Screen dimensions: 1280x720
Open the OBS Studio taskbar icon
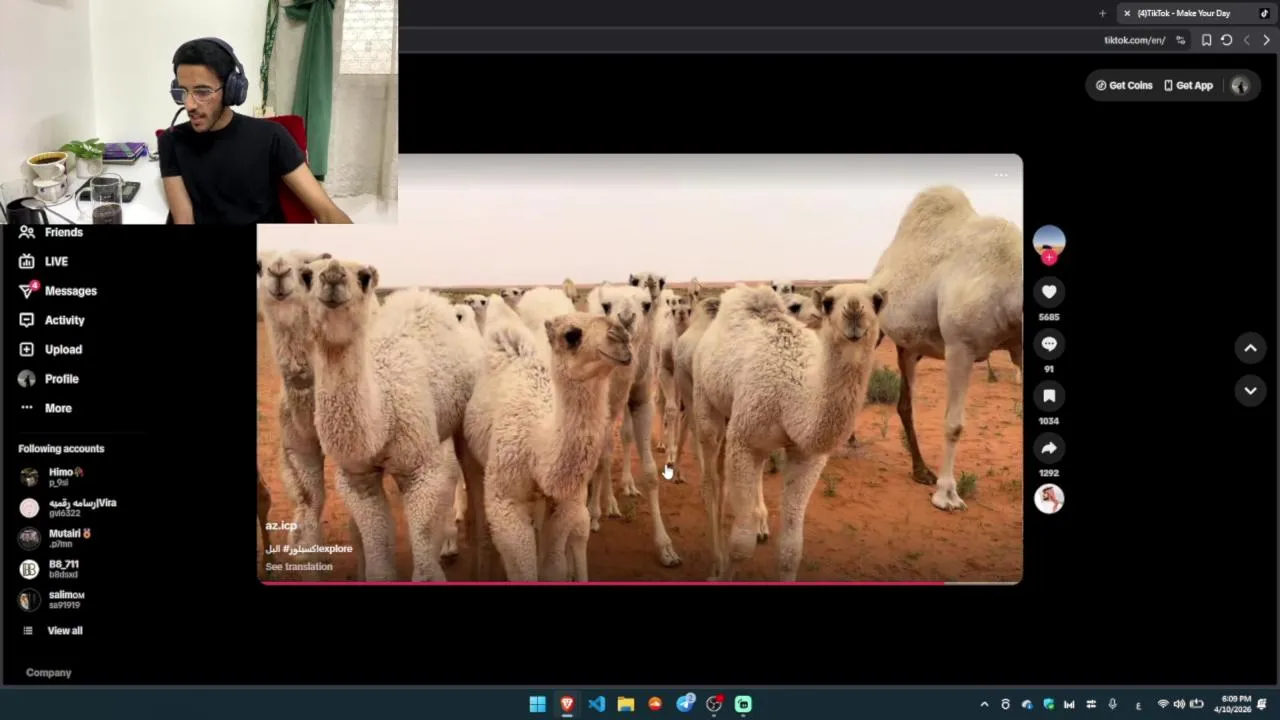tap(714, 704)
